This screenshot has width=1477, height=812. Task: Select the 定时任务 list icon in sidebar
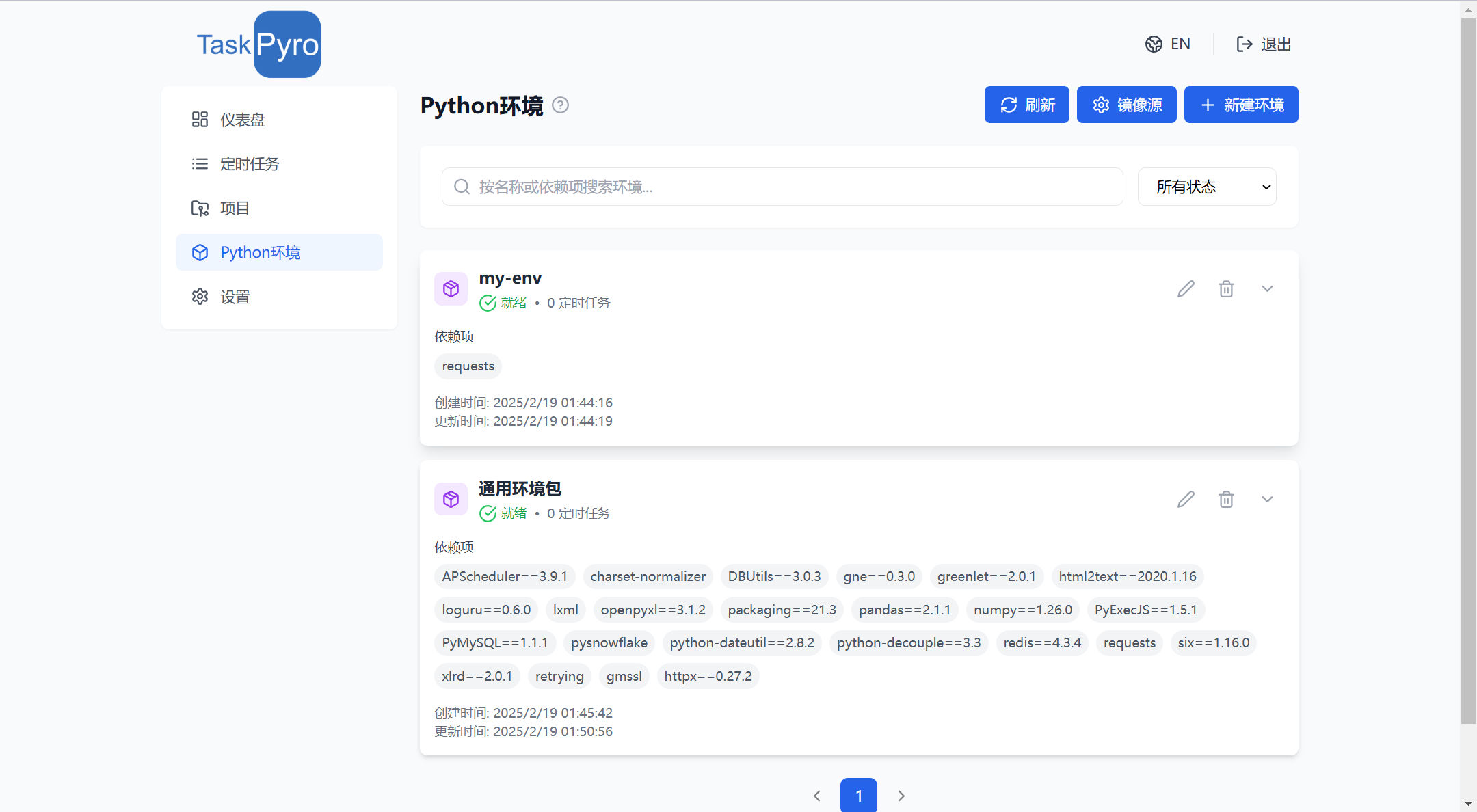(200, 163)
